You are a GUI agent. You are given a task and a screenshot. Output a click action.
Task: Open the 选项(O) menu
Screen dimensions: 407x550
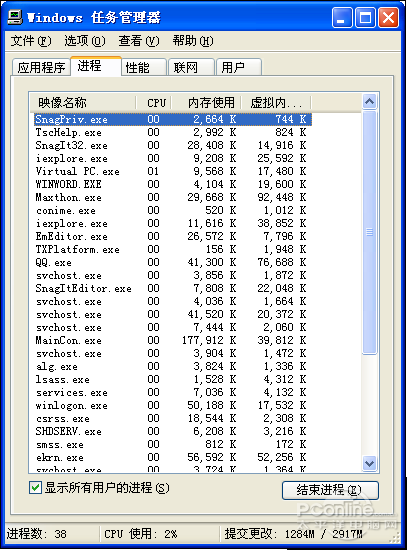pos(85,41)
